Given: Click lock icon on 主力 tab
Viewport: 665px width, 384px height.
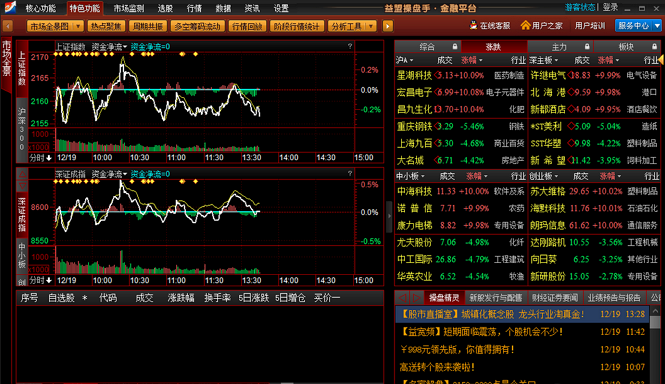Looking at the screenshot, I should 587,47.
